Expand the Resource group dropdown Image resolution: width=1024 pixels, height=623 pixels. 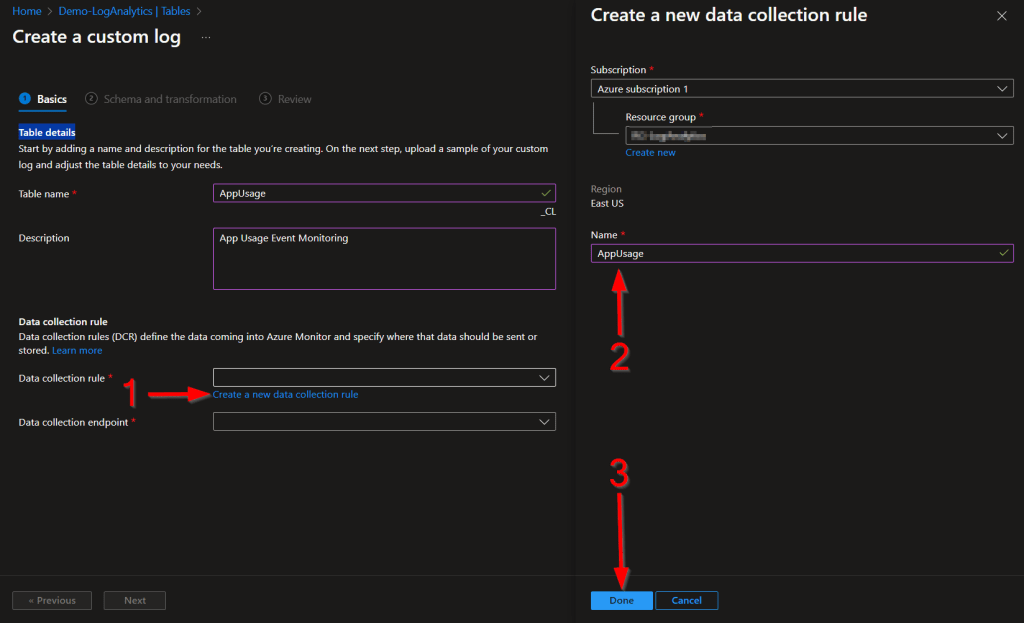pyautogui.click(x=819, y=135)
